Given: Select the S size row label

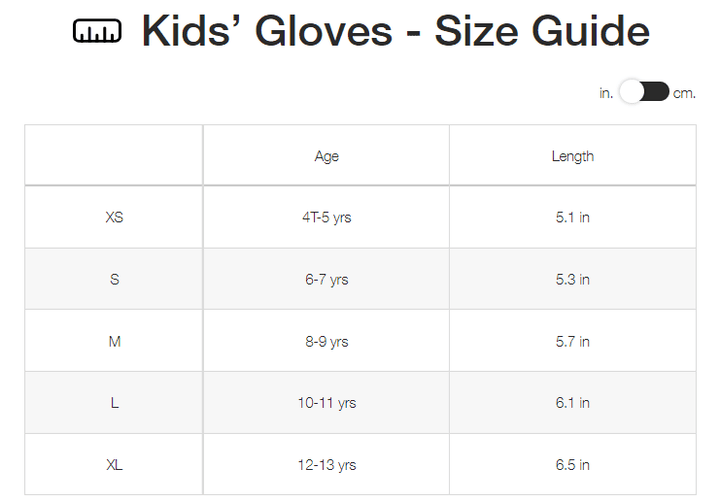Looking at the screenshot, I should point(114,280).
